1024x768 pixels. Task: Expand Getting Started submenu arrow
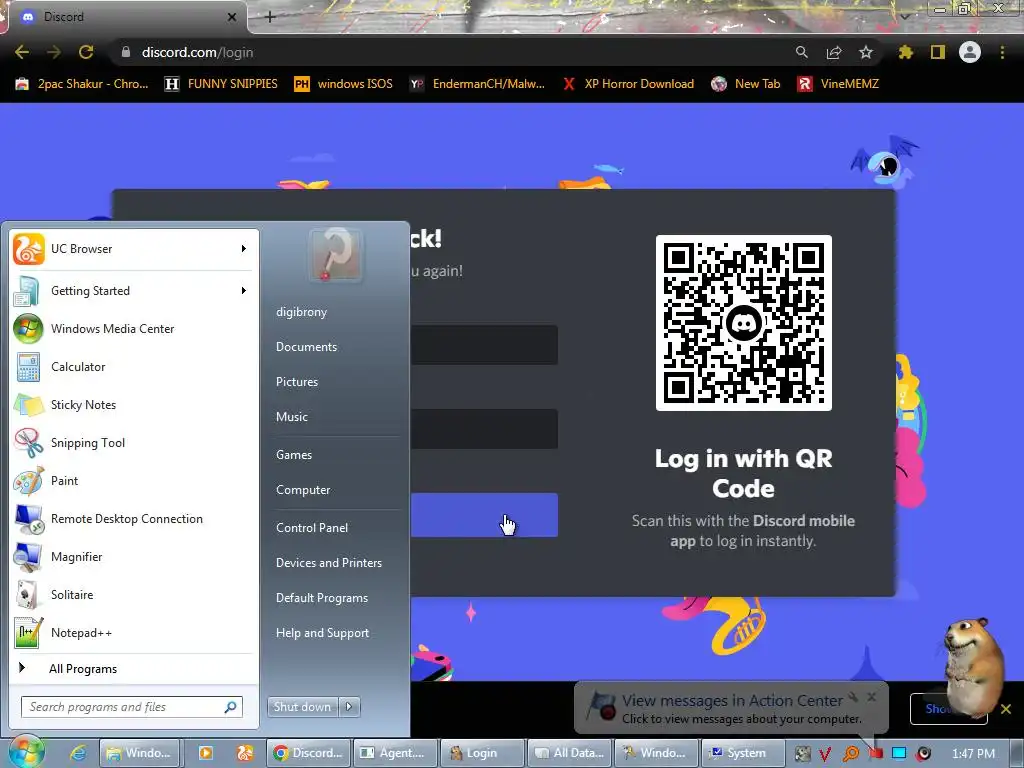click(x=244, y=291)
